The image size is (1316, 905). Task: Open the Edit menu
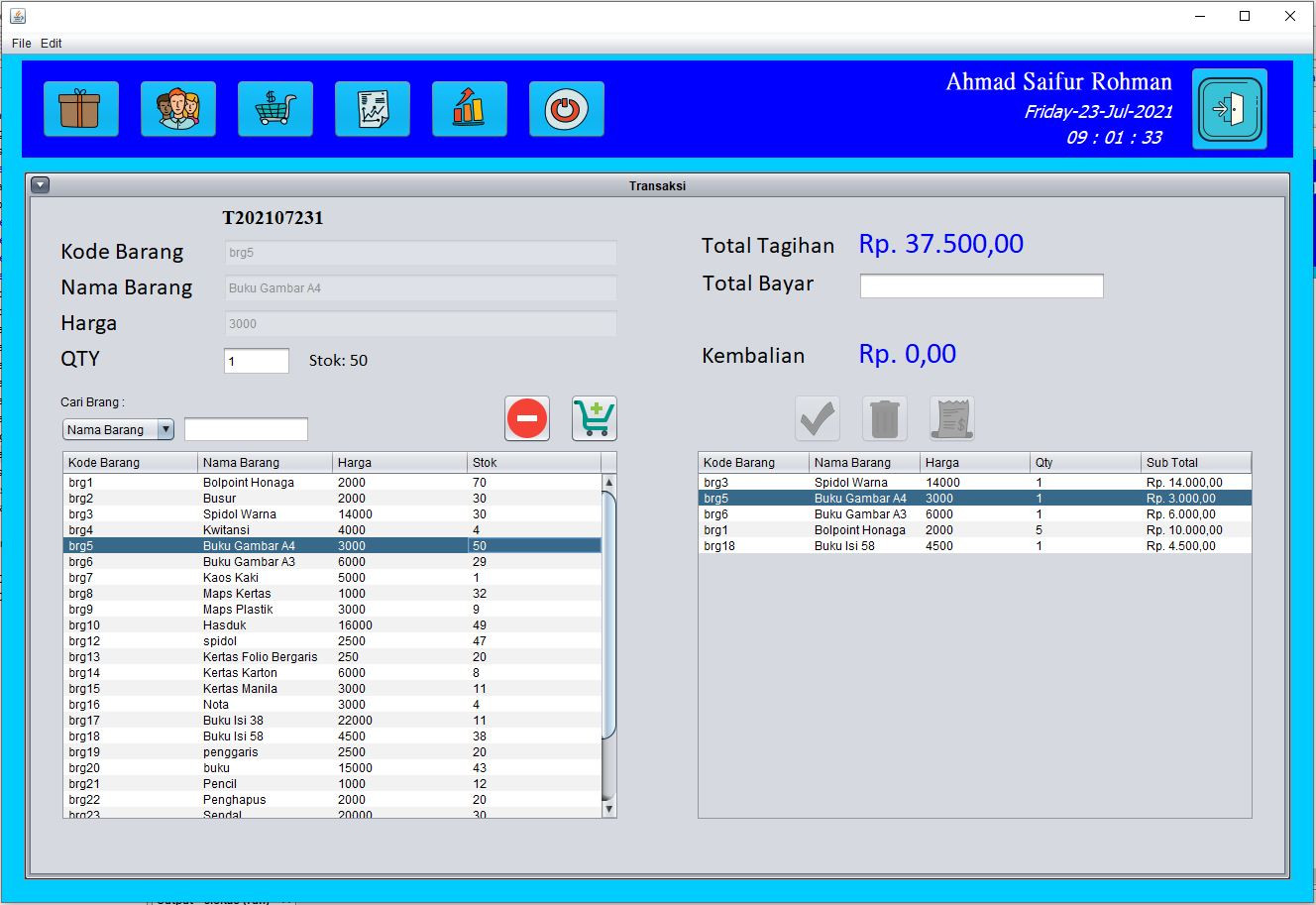52,44
